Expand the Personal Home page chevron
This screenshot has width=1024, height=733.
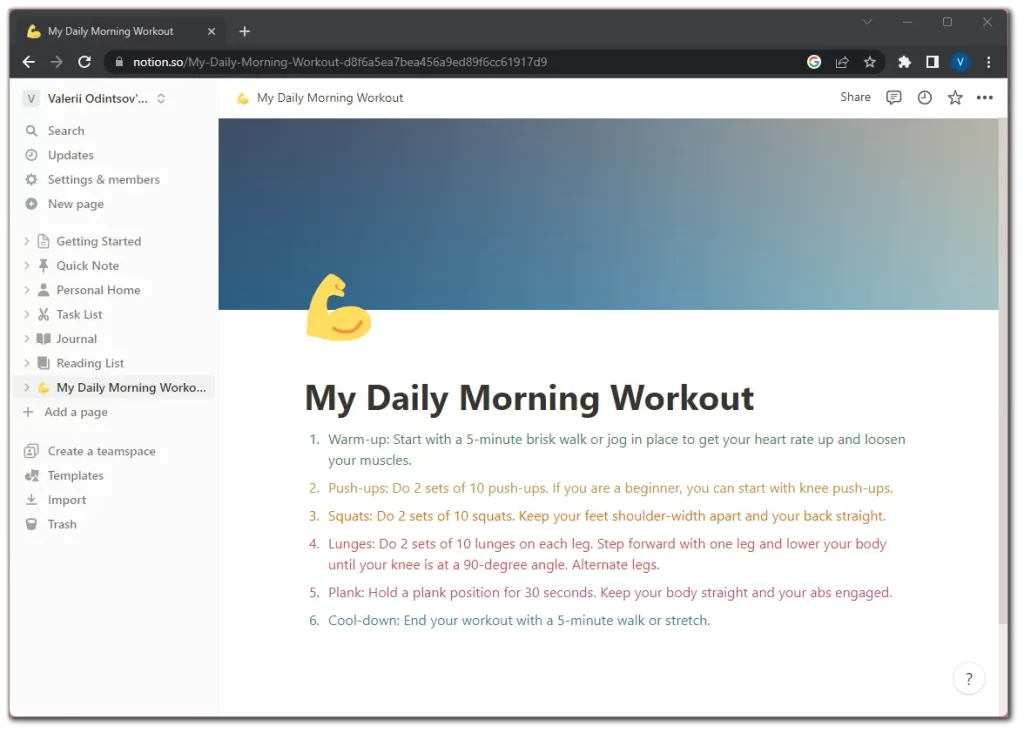pyautogui.click(x=26, y=289)
